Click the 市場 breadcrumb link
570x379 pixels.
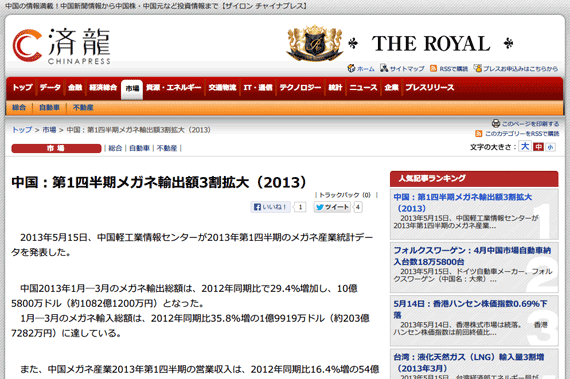[49, 130]
